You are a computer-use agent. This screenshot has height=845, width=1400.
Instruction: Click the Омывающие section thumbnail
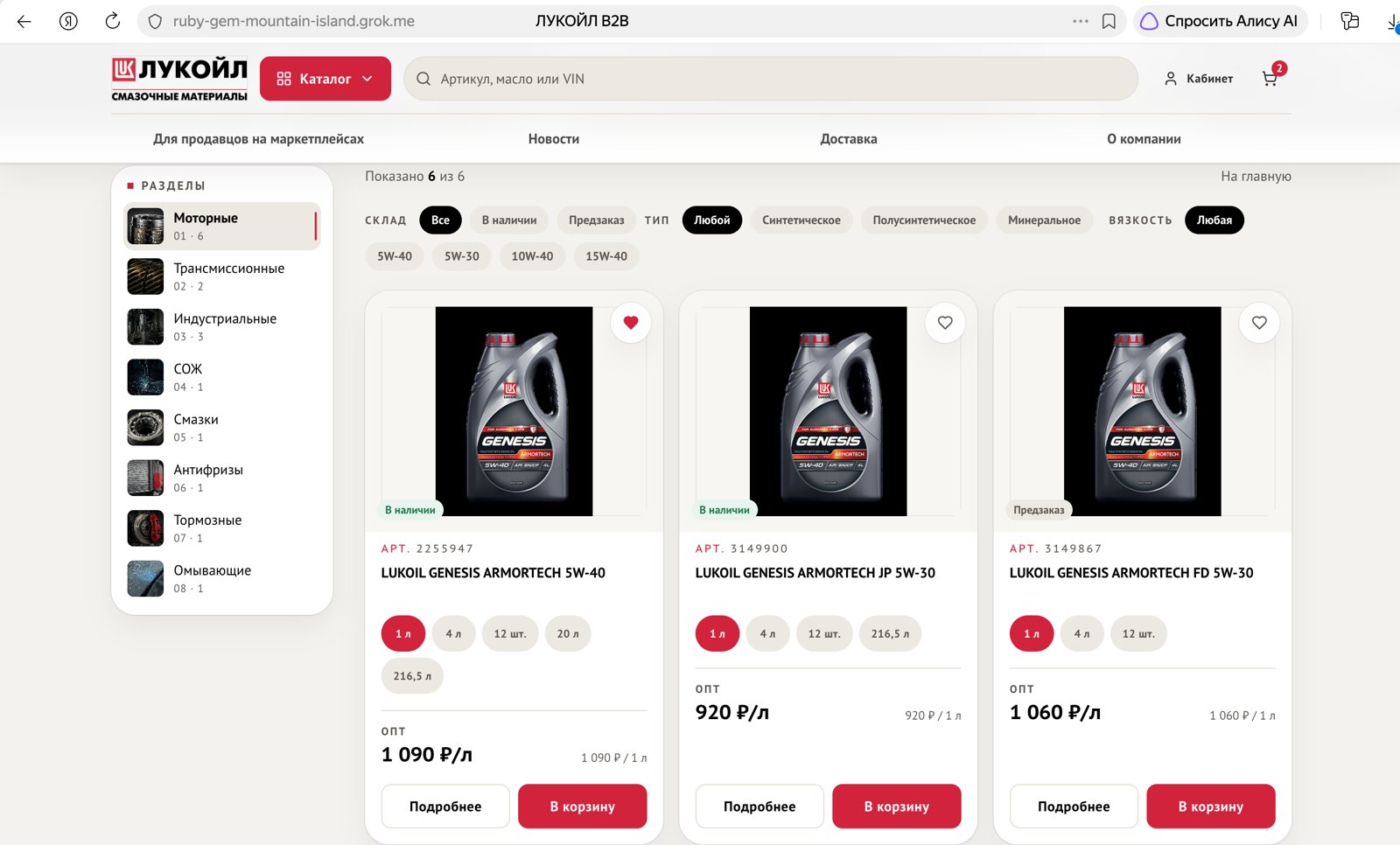click(145, 578)
